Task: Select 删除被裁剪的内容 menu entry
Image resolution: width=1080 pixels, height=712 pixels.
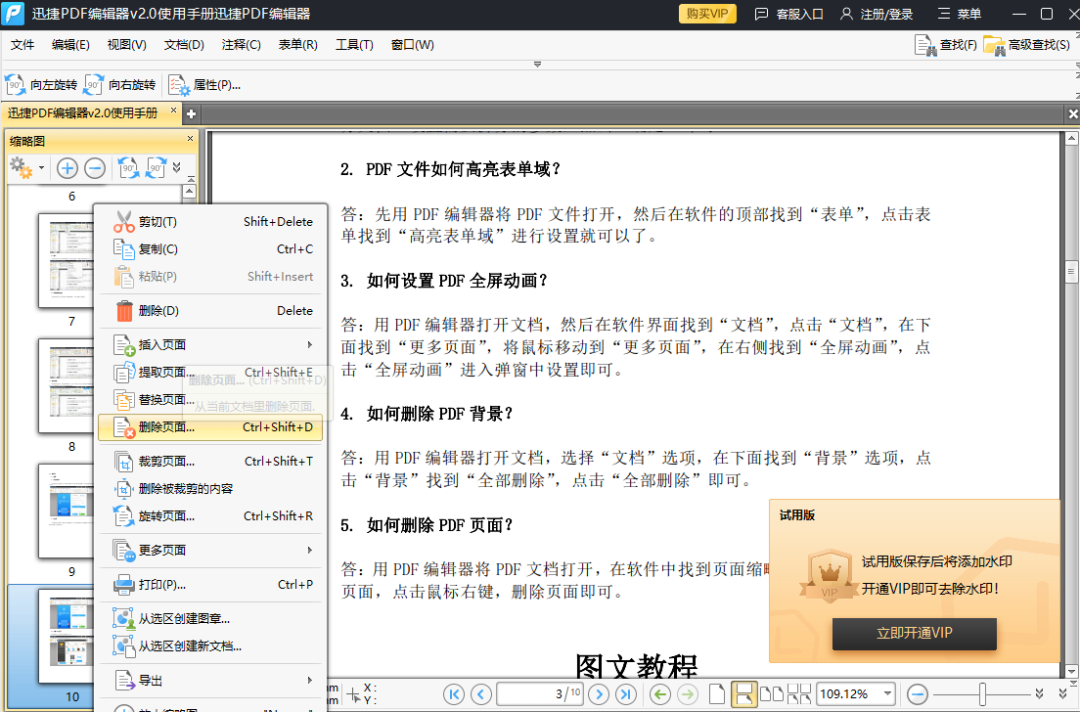Action: click(x=211, y=489)
